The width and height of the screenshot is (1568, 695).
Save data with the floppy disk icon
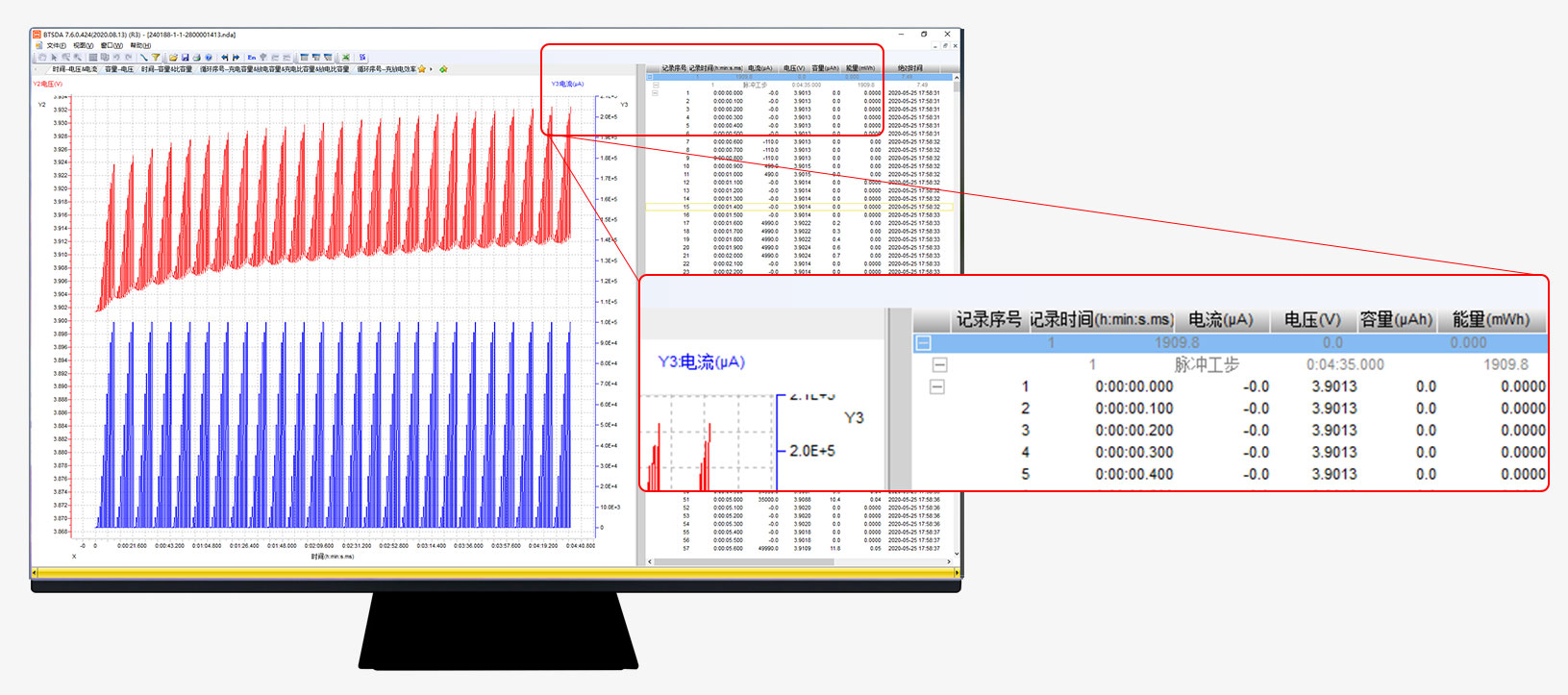186,58
